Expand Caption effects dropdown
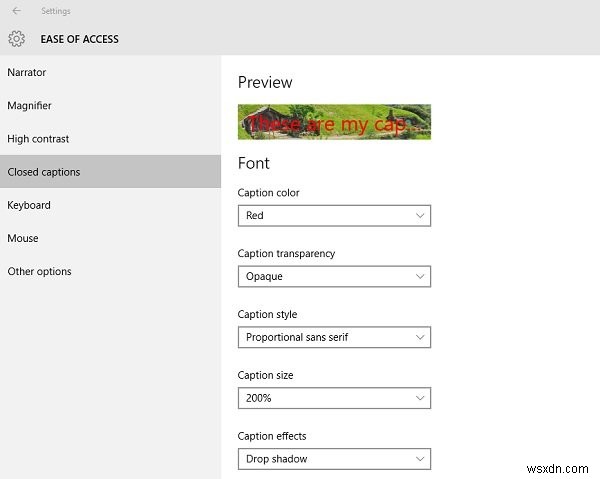The height and width of the screenshot is (479, 600). coord(334,459)
